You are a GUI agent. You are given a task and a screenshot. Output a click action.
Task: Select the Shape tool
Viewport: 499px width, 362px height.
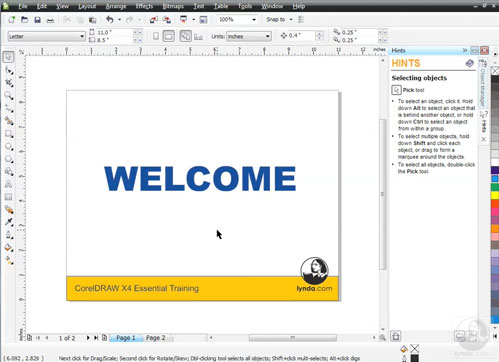[9, 70]
